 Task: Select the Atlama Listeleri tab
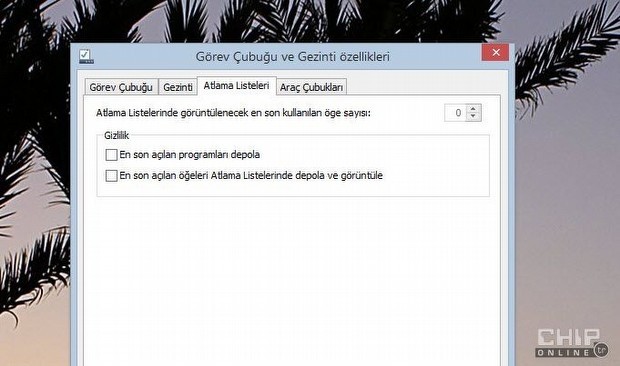(x=236, y=86)
